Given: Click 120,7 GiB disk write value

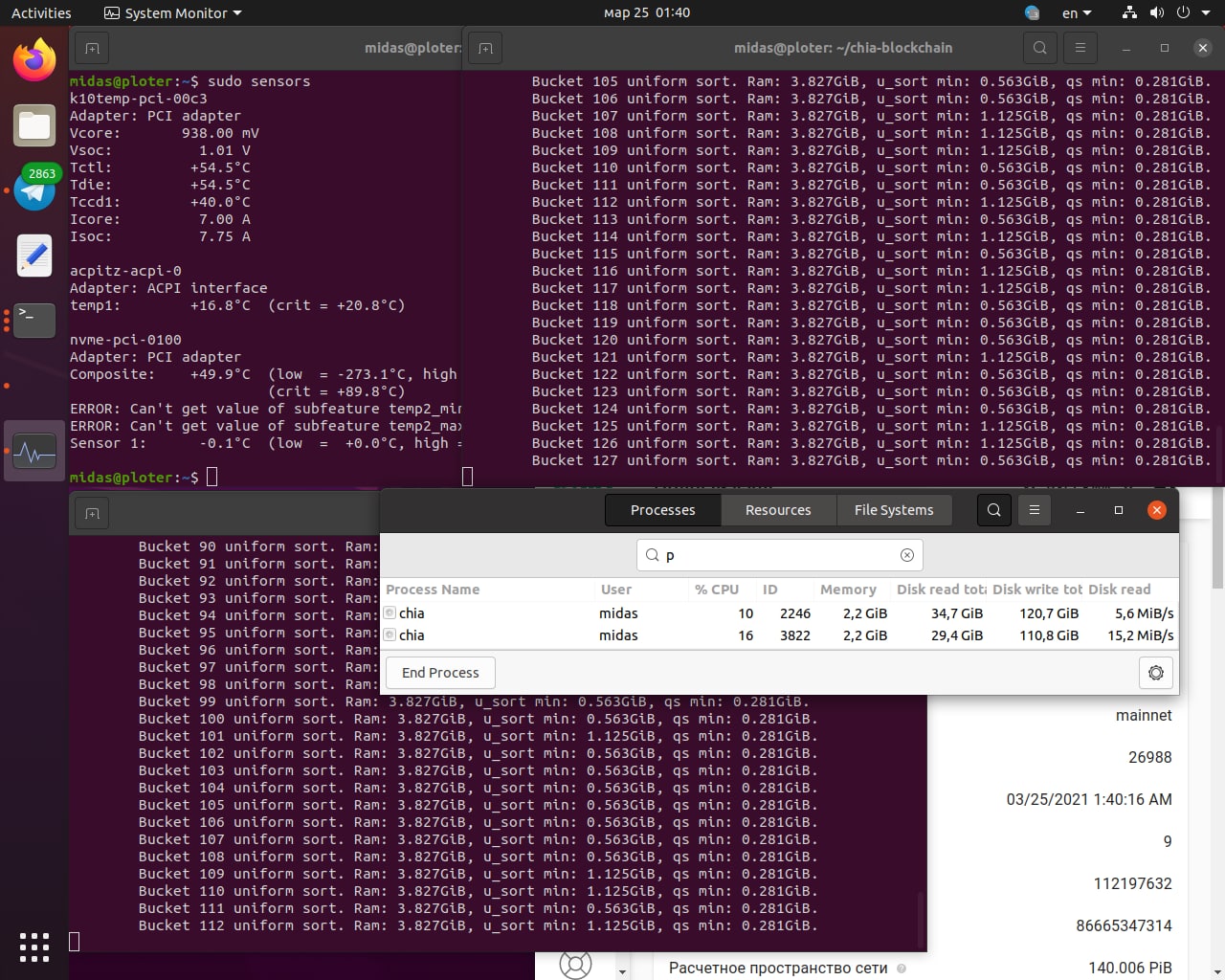Looking at the screenshot, I should pos(1049,613).
